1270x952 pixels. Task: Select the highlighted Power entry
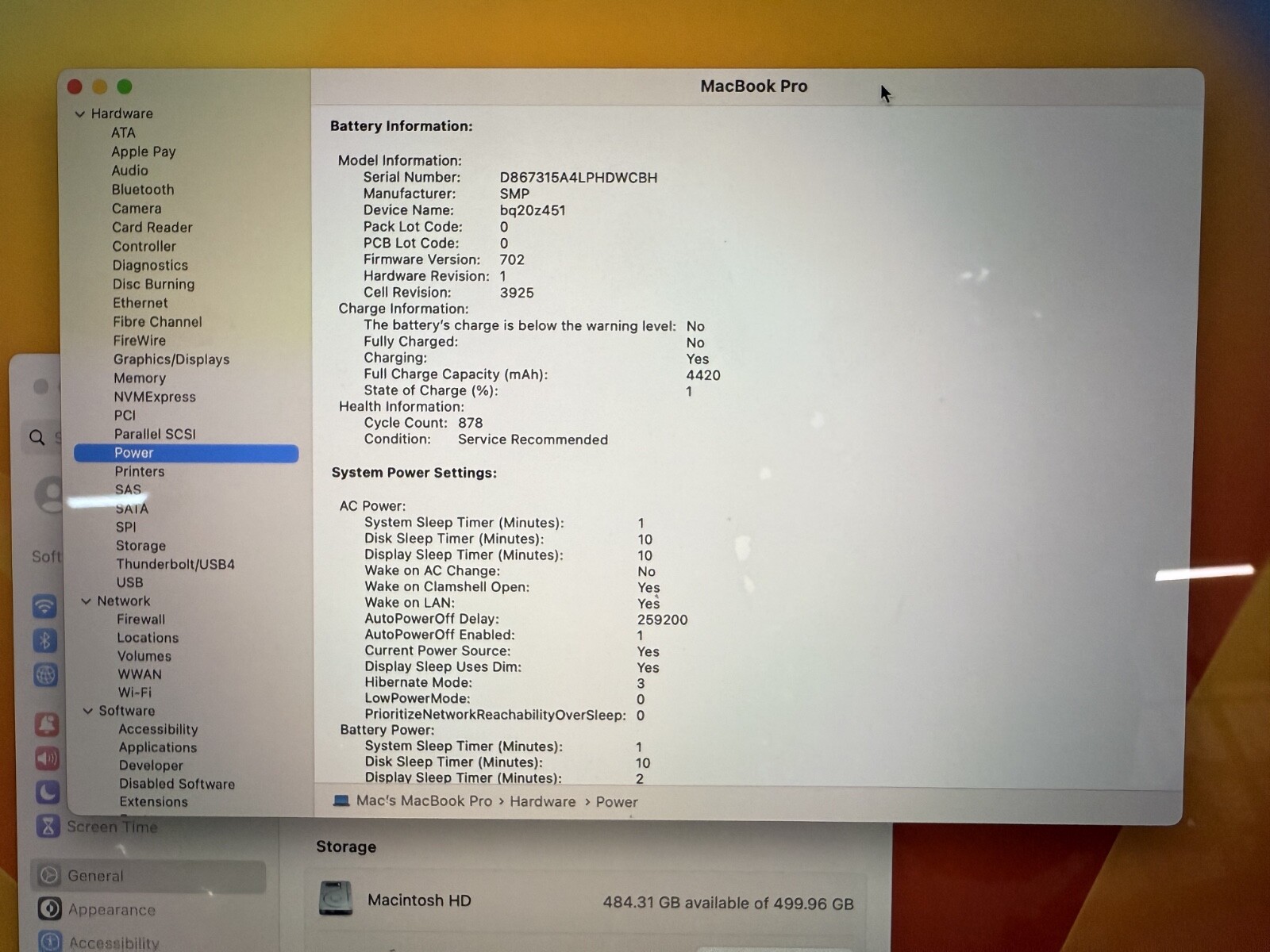tap(186, 453)
